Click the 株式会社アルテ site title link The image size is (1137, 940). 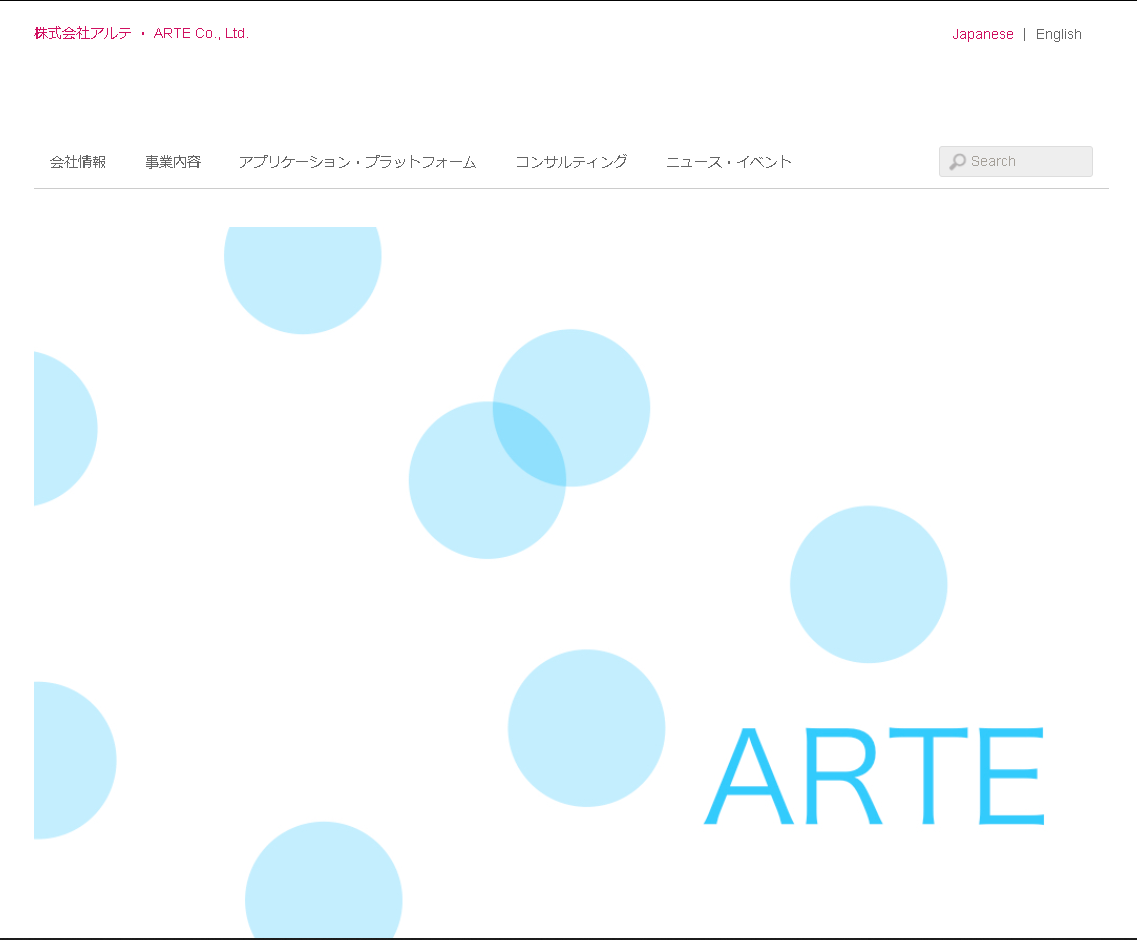pyautogui.click(x=80, y=32)
